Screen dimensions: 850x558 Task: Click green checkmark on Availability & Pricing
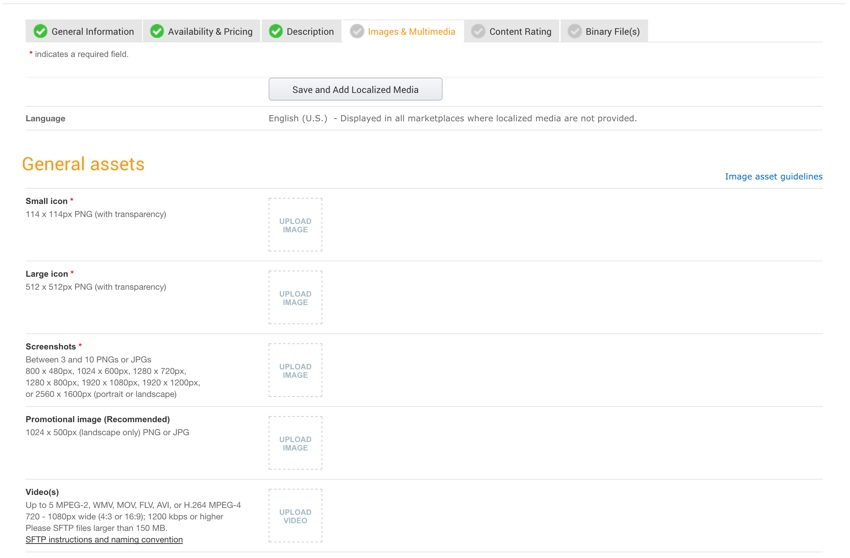coord(157,31)
